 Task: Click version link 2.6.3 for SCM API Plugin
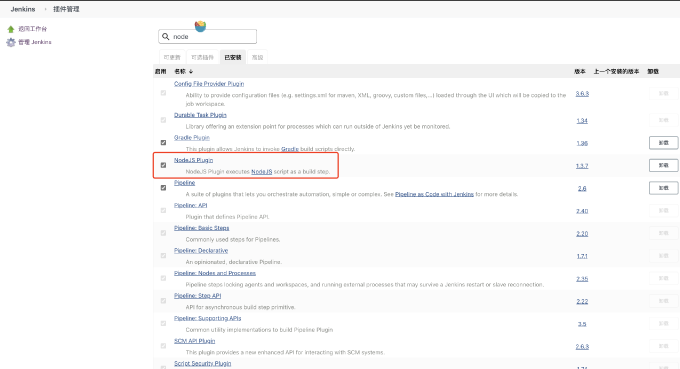[x=582, y=346]
